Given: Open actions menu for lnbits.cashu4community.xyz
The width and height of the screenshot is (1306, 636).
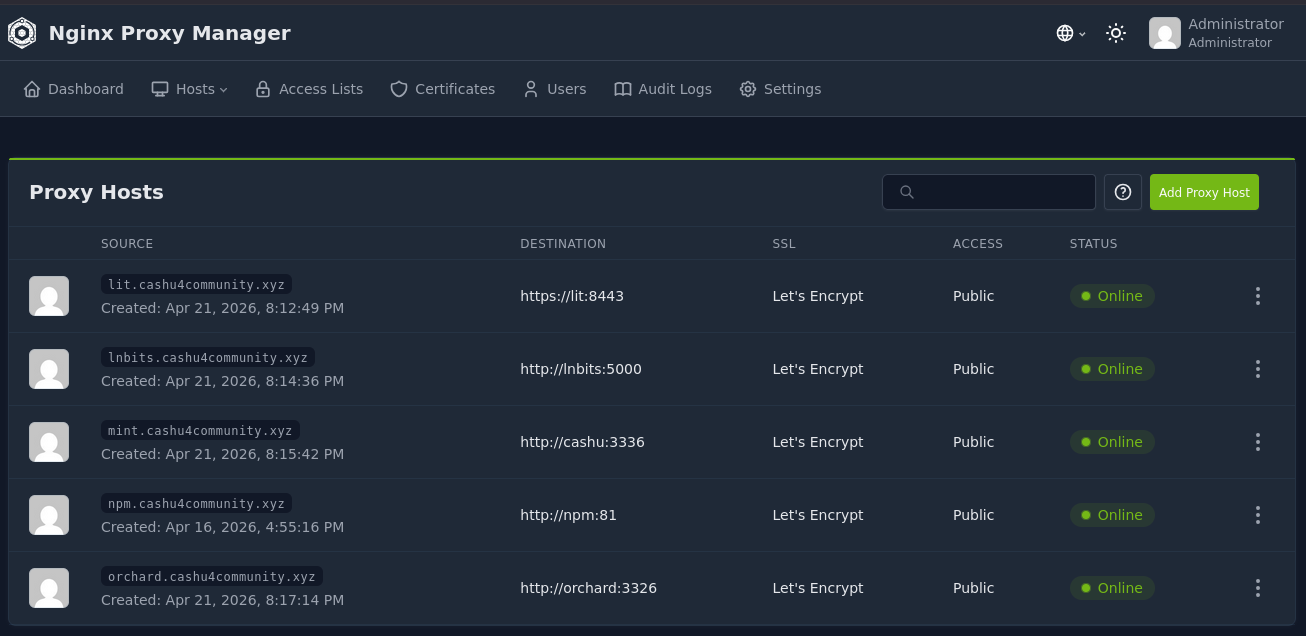Looking at the screenshot, I should click(1258, 369).
